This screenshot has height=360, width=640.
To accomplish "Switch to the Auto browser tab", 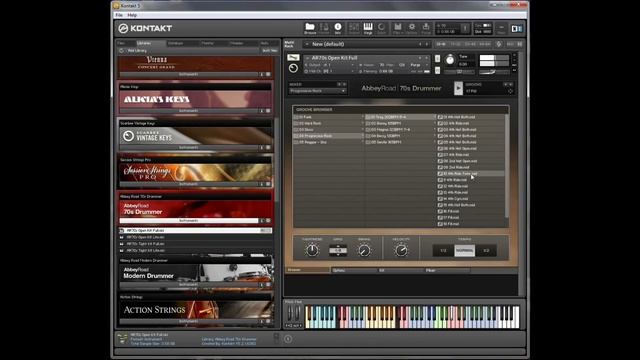I will tap(264, 43).
